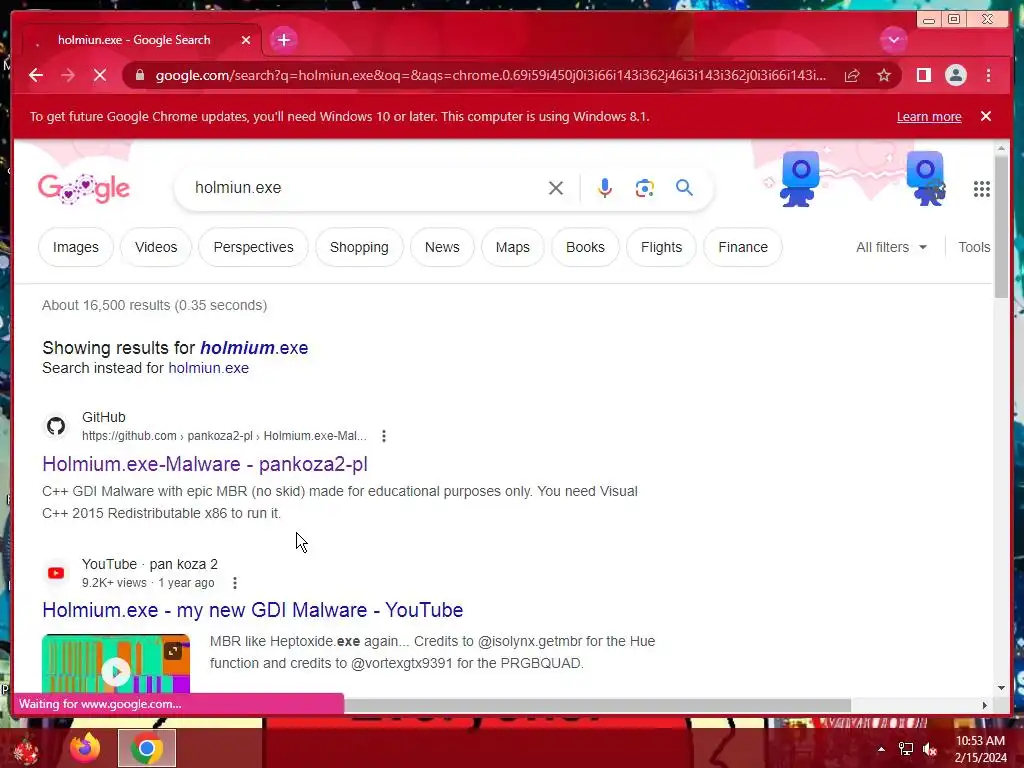Switch to the News results filter

coord(442,248)
